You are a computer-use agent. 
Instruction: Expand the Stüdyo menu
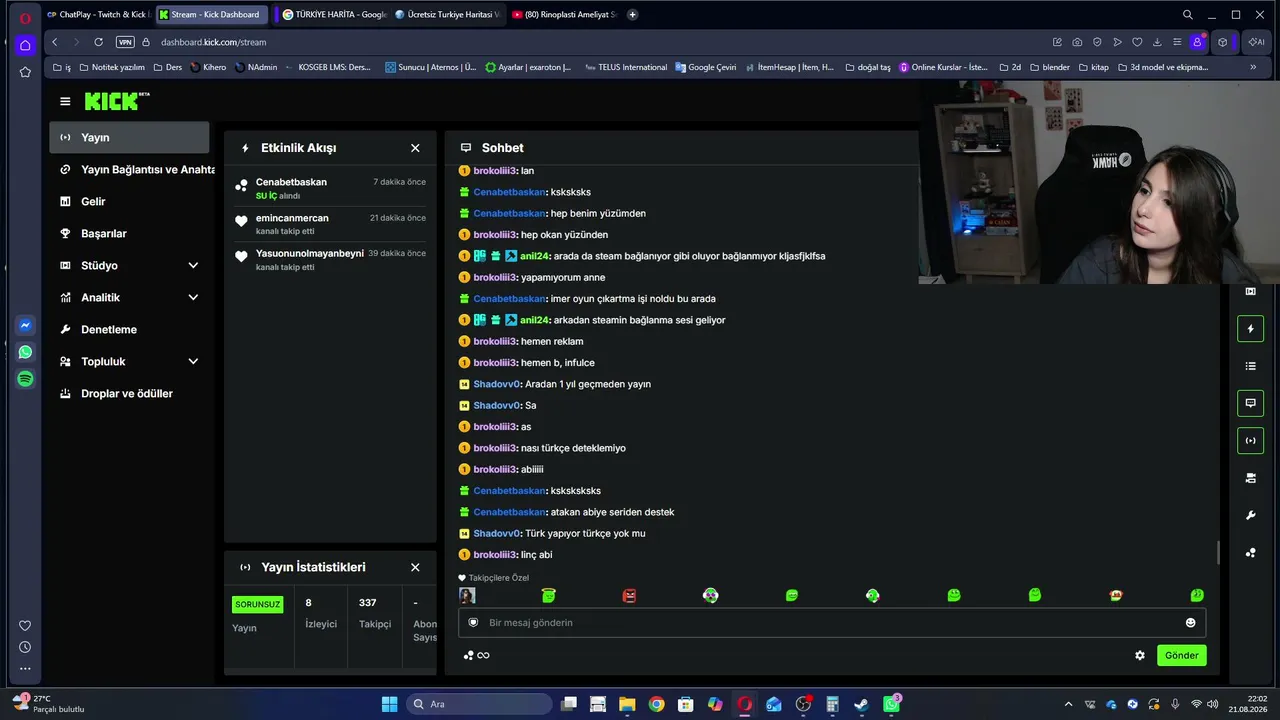coord(193,265)
